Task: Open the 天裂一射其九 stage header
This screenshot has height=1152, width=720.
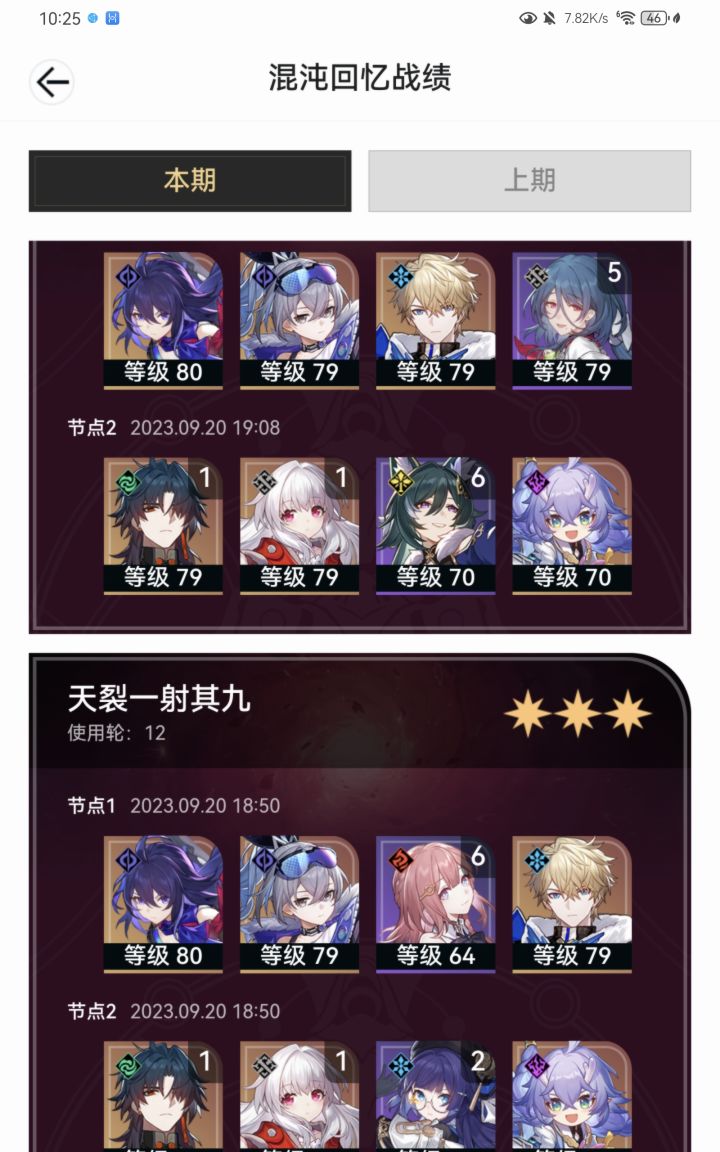Action: pos(359,712)
